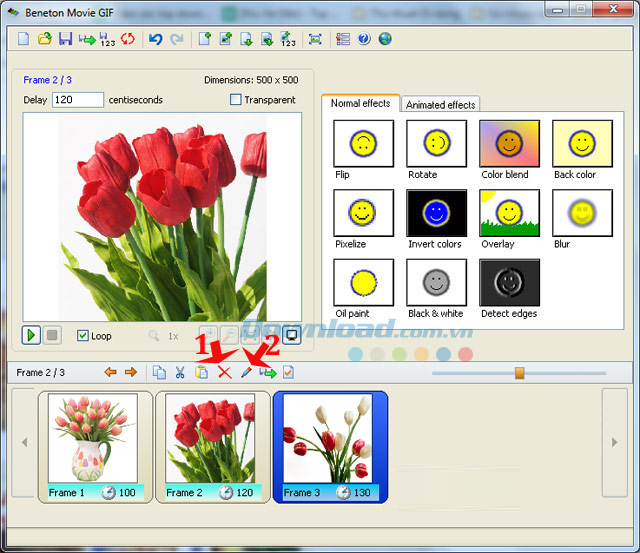Switch to the Animated effects tab
The width and height of the screenshot is (640, 553).
point(440,105)
